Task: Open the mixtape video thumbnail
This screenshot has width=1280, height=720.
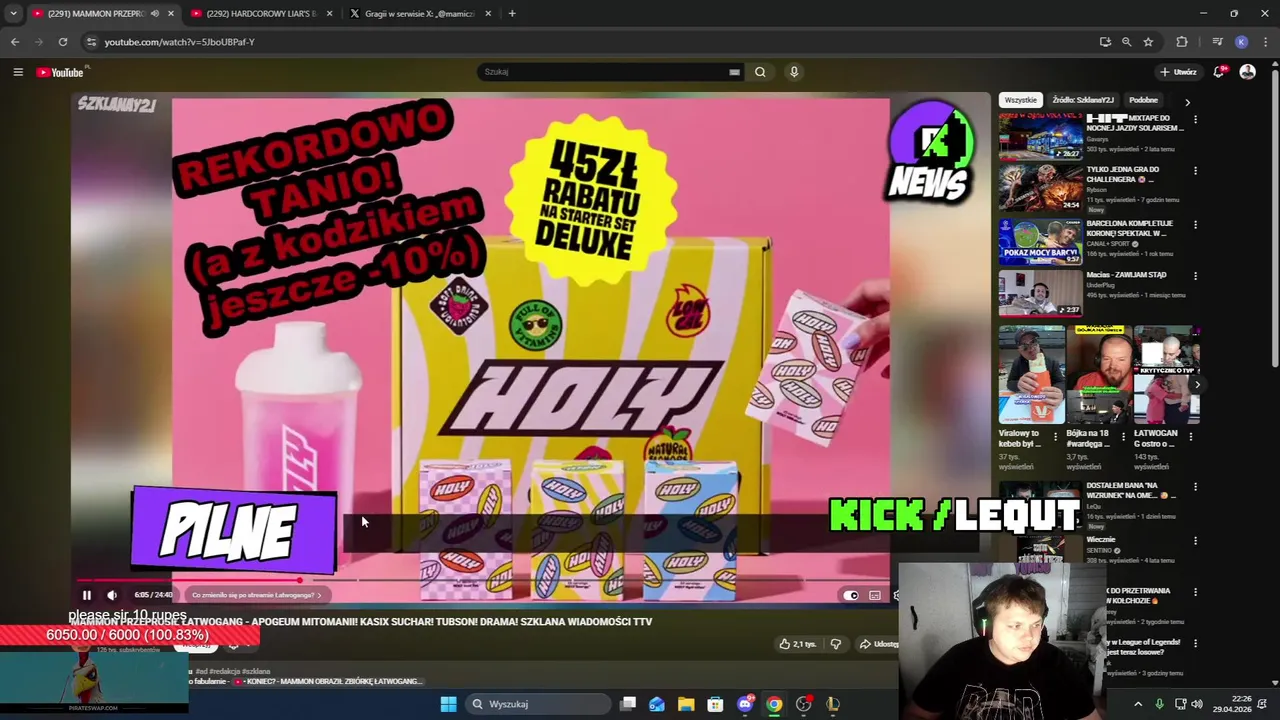Action: [x=1040, y=137]
